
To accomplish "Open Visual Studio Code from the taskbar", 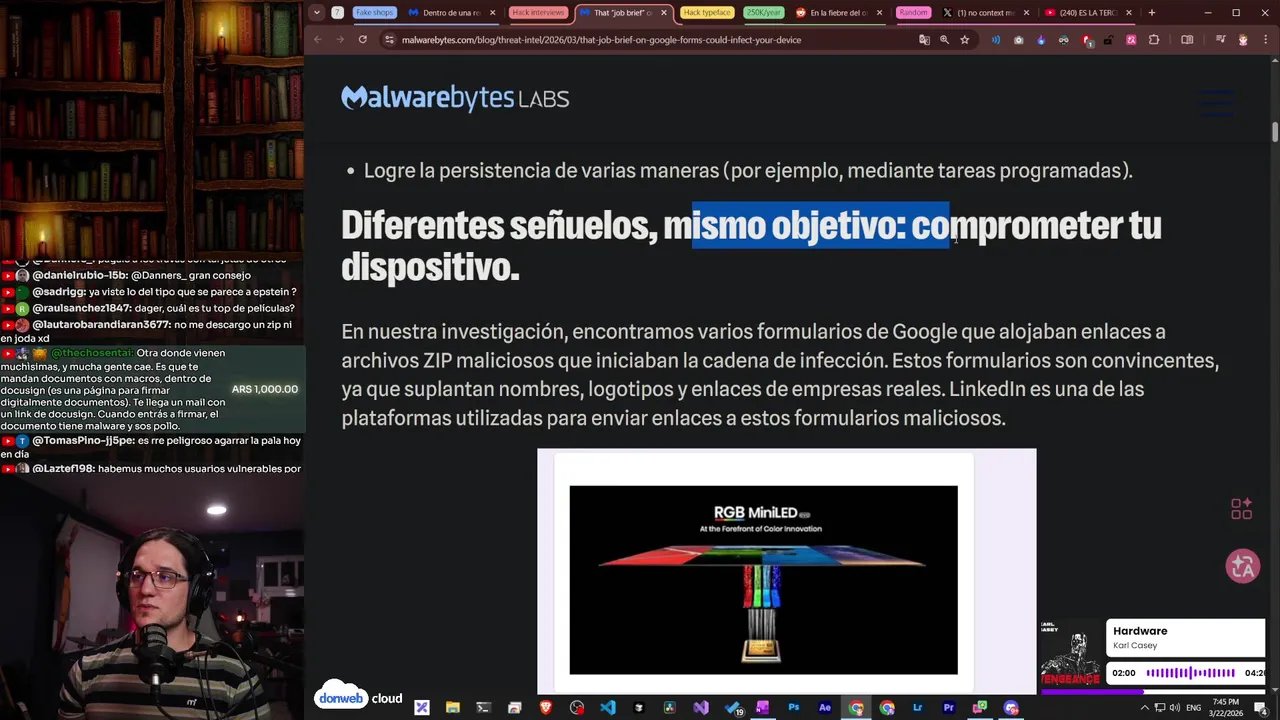I will (x=608, y=708).
